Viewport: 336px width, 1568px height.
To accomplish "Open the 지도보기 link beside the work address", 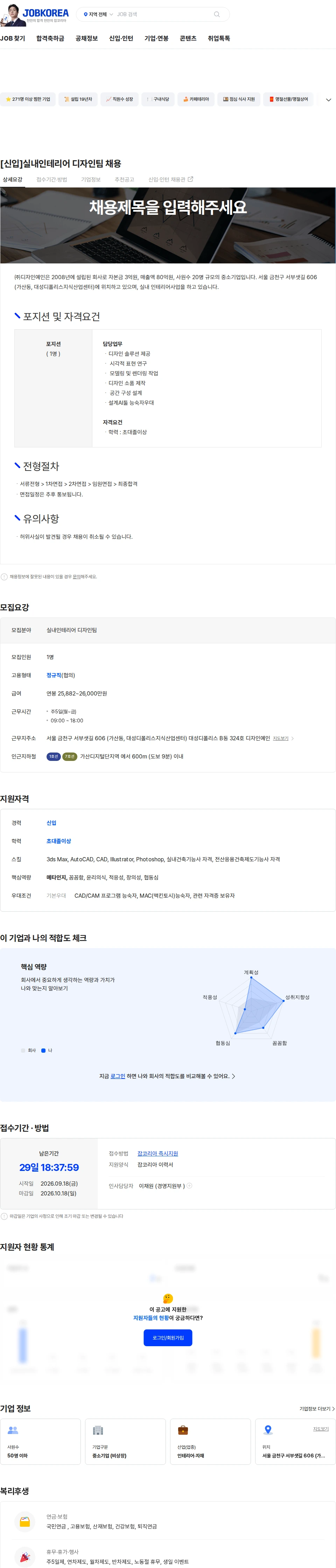I will tap(281, 739).
